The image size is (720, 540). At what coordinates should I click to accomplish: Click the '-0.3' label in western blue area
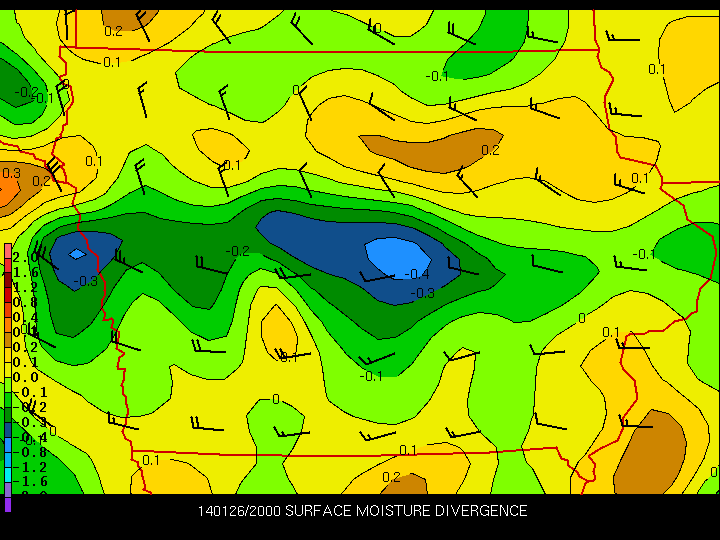click(86, 281)
